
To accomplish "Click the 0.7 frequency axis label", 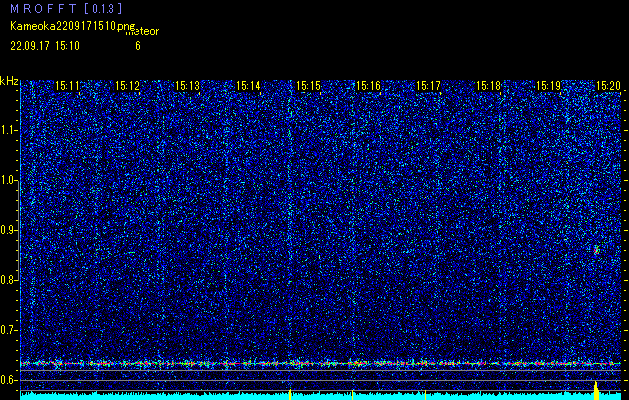I will [x=8, y=330].
